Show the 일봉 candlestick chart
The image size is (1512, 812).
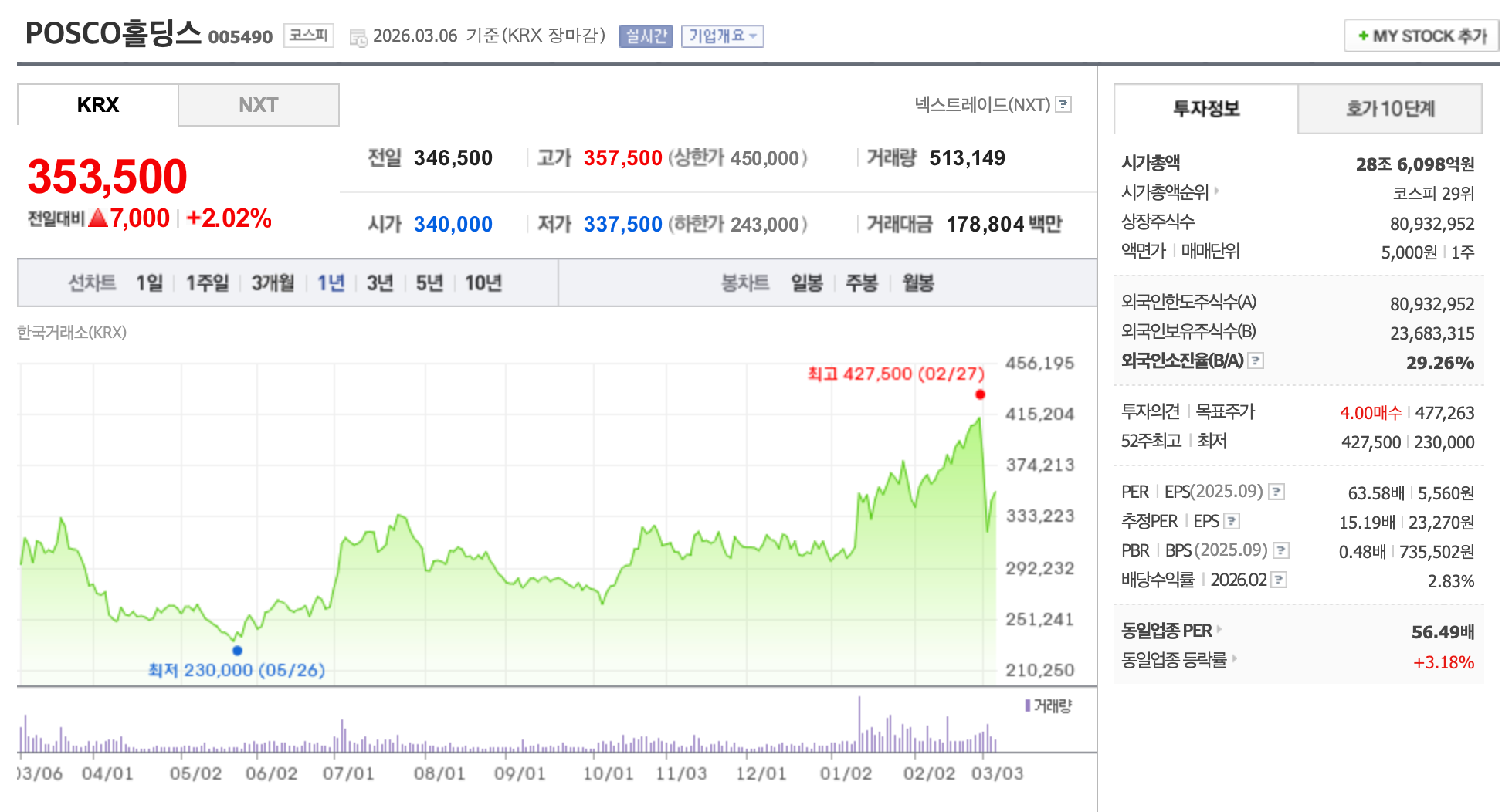807,283
